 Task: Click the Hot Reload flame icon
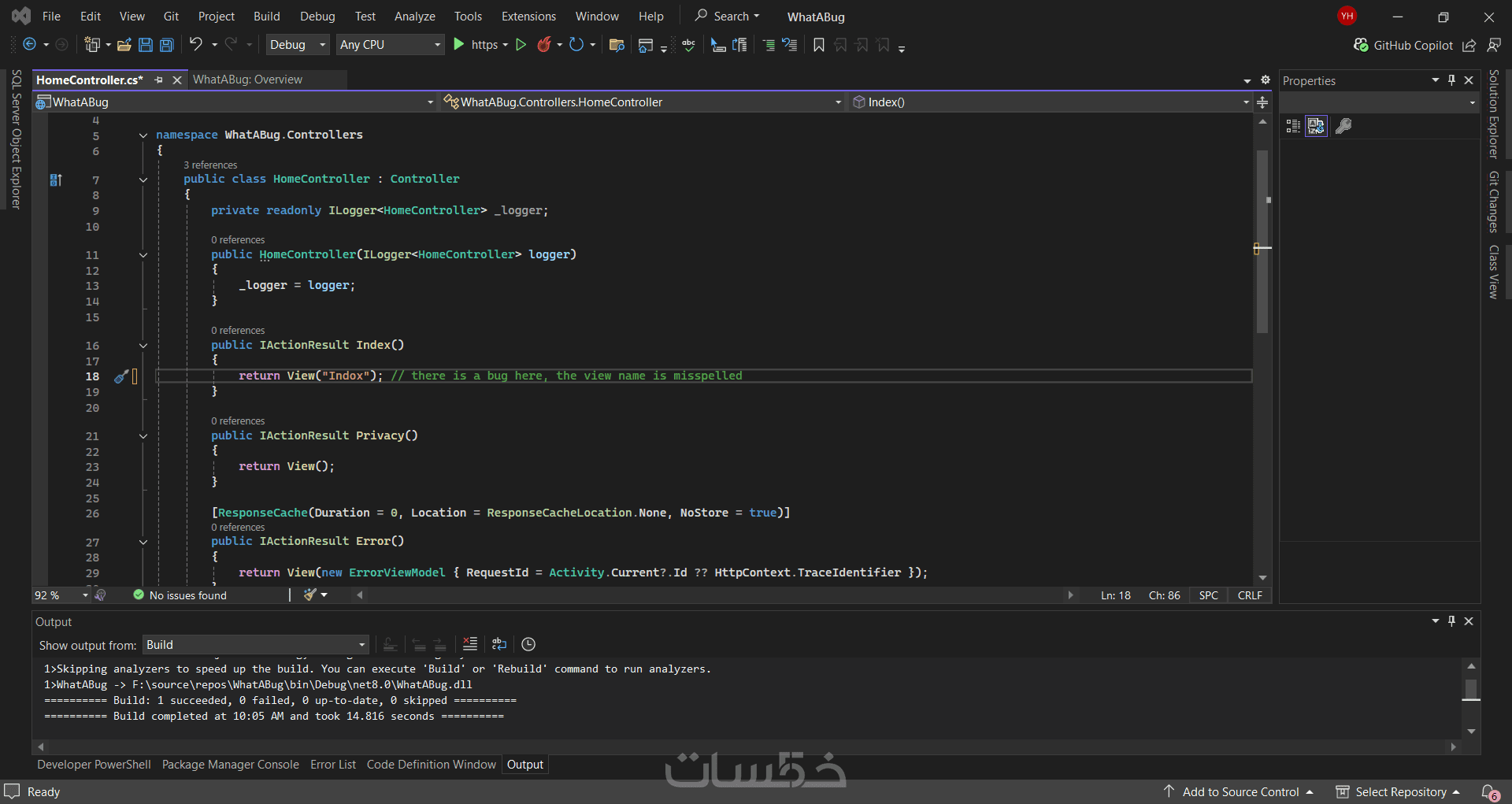coord(544,45)
